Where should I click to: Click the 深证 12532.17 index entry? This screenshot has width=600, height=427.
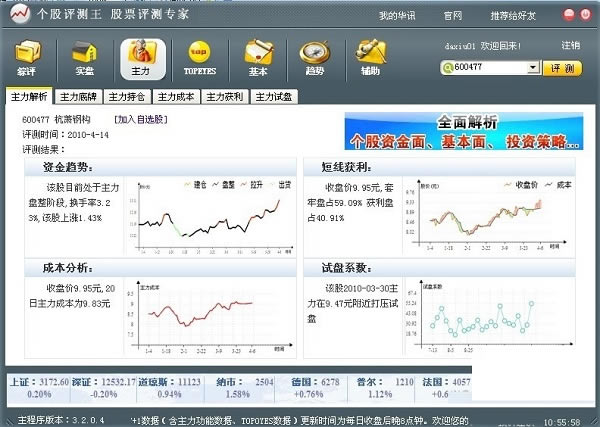point(104,388)
